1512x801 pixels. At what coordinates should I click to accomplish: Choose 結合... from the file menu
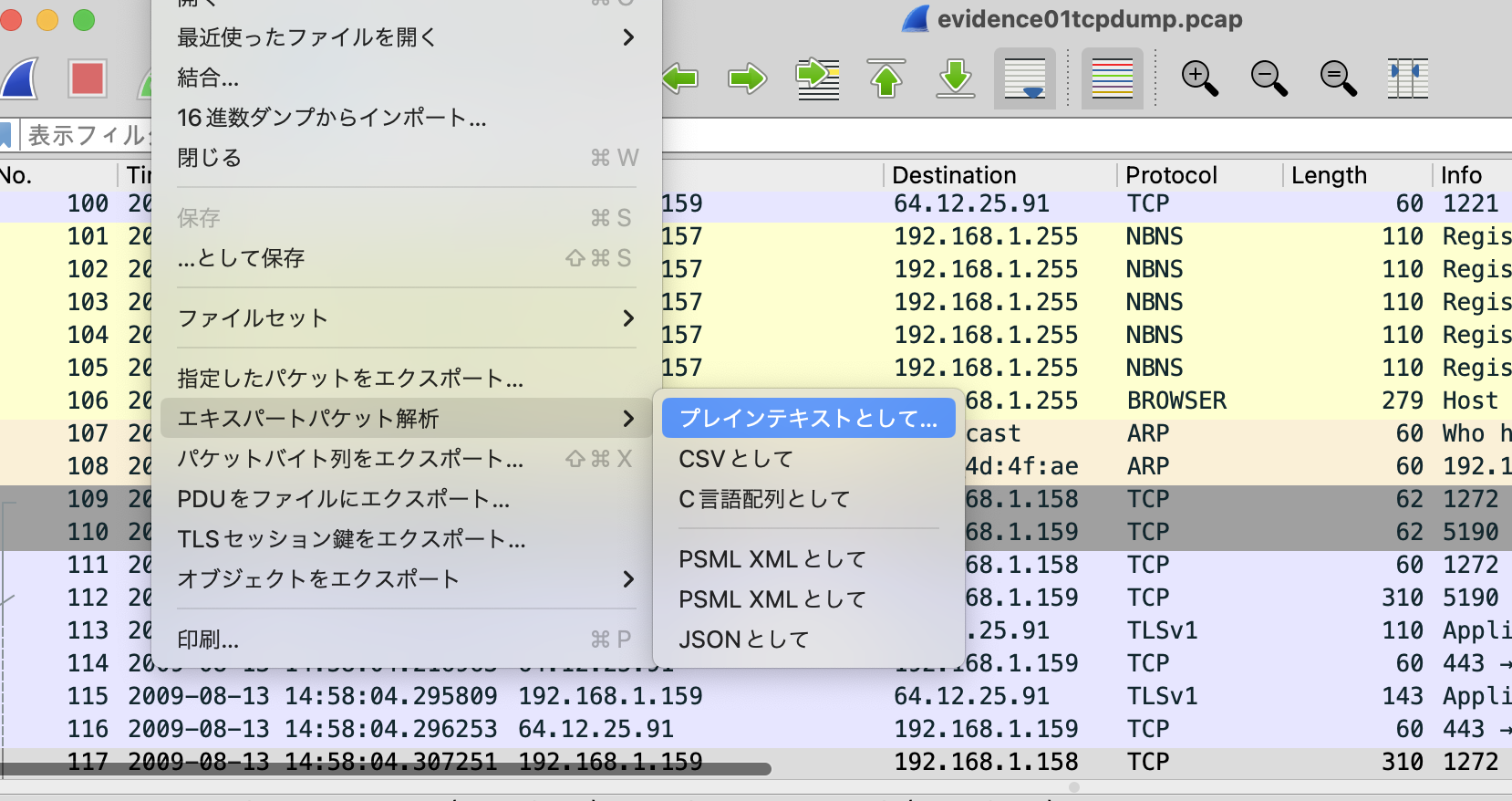click(x=407, y=78)
